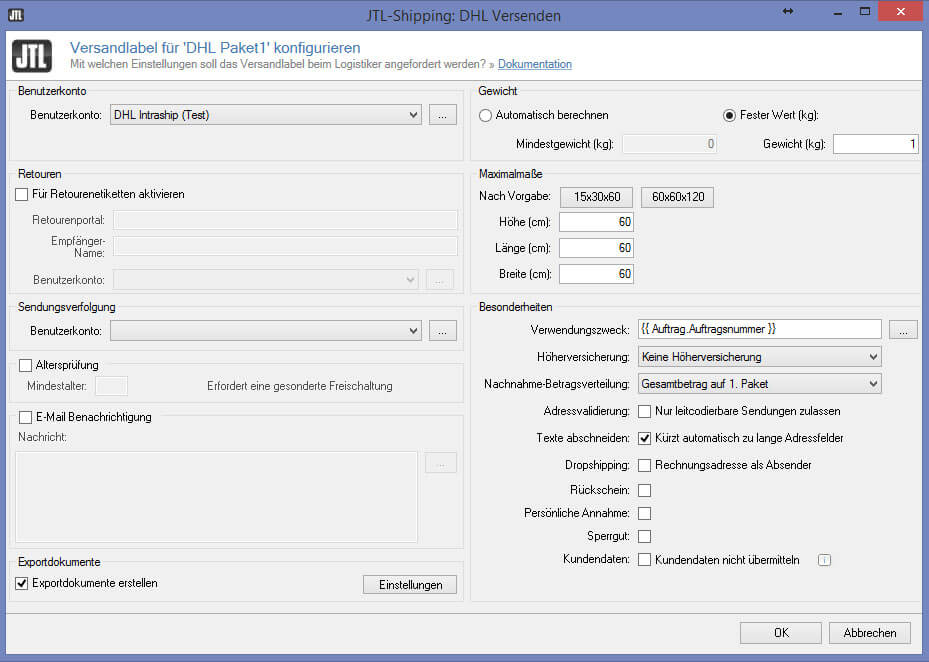This screenshot has width=929, height=662.
Task: Click the info icon next to Kundendaten
Action: [x=824, y=560]
